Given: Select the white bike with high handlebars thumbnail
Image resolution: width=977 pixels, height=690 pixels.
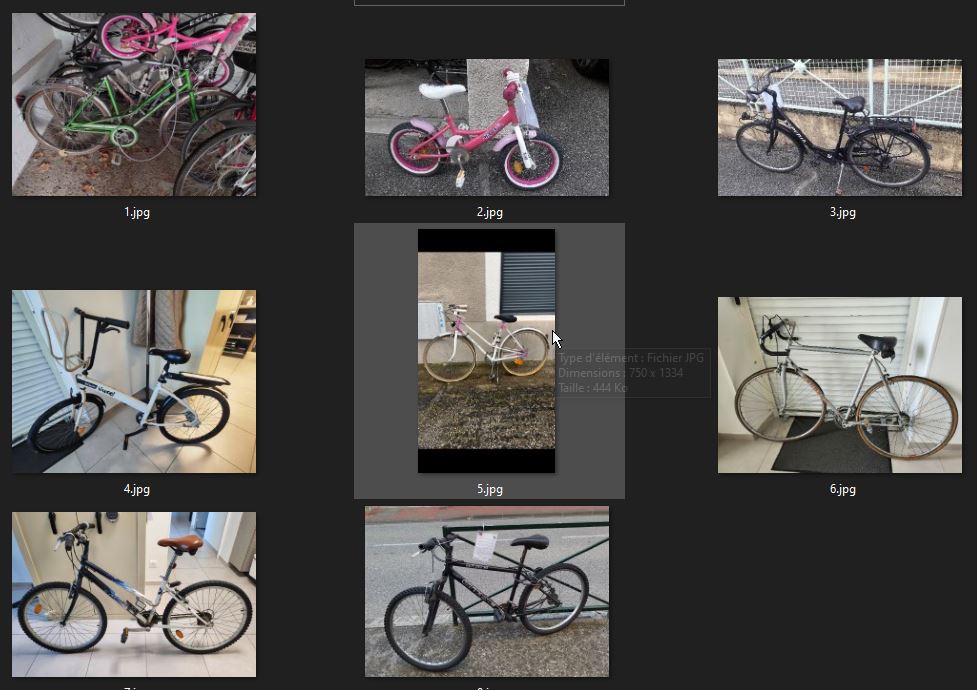Looking at the screenshot, I should pos(134,381).
